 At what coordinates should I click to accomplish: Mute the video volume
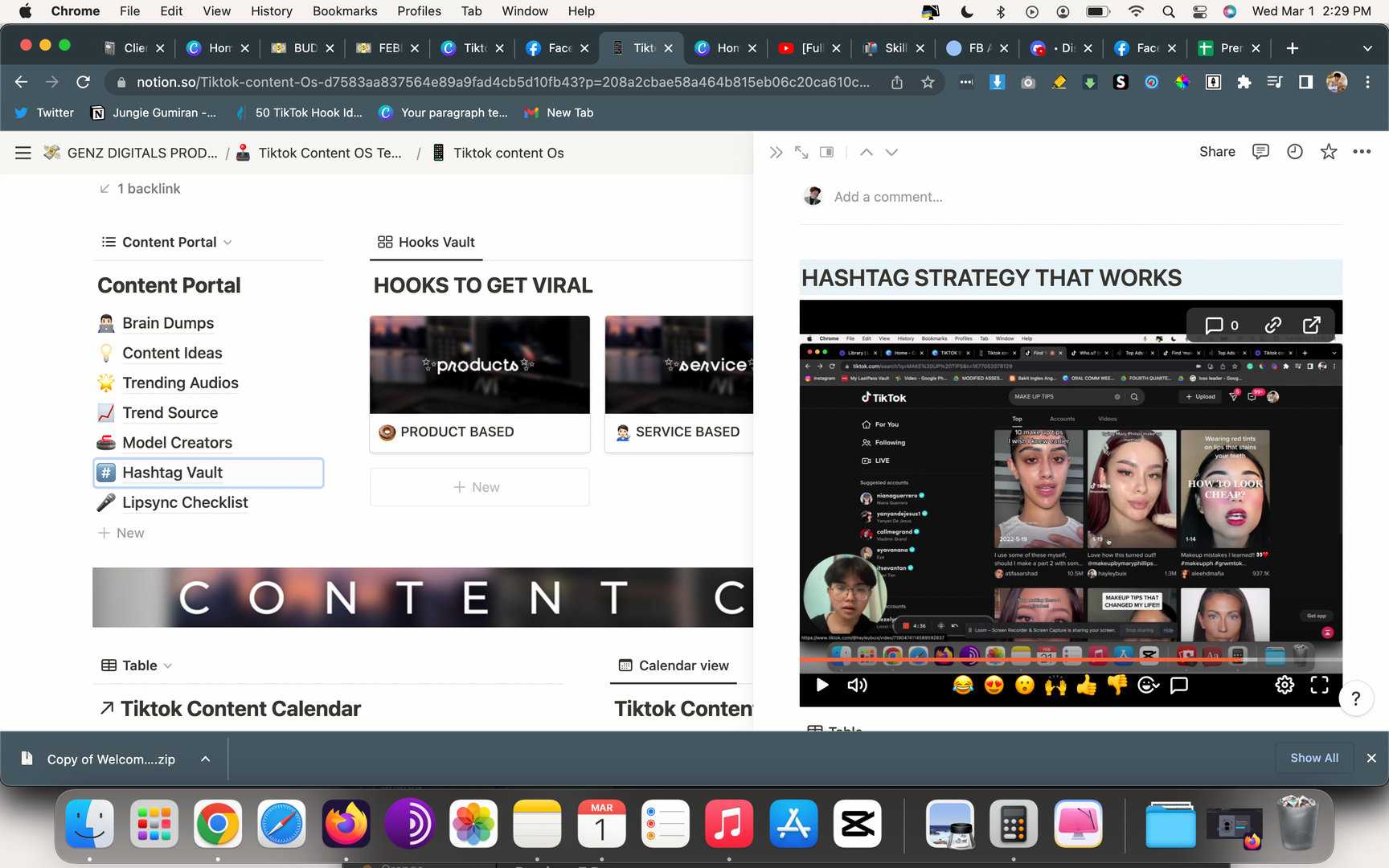point(857,685)
